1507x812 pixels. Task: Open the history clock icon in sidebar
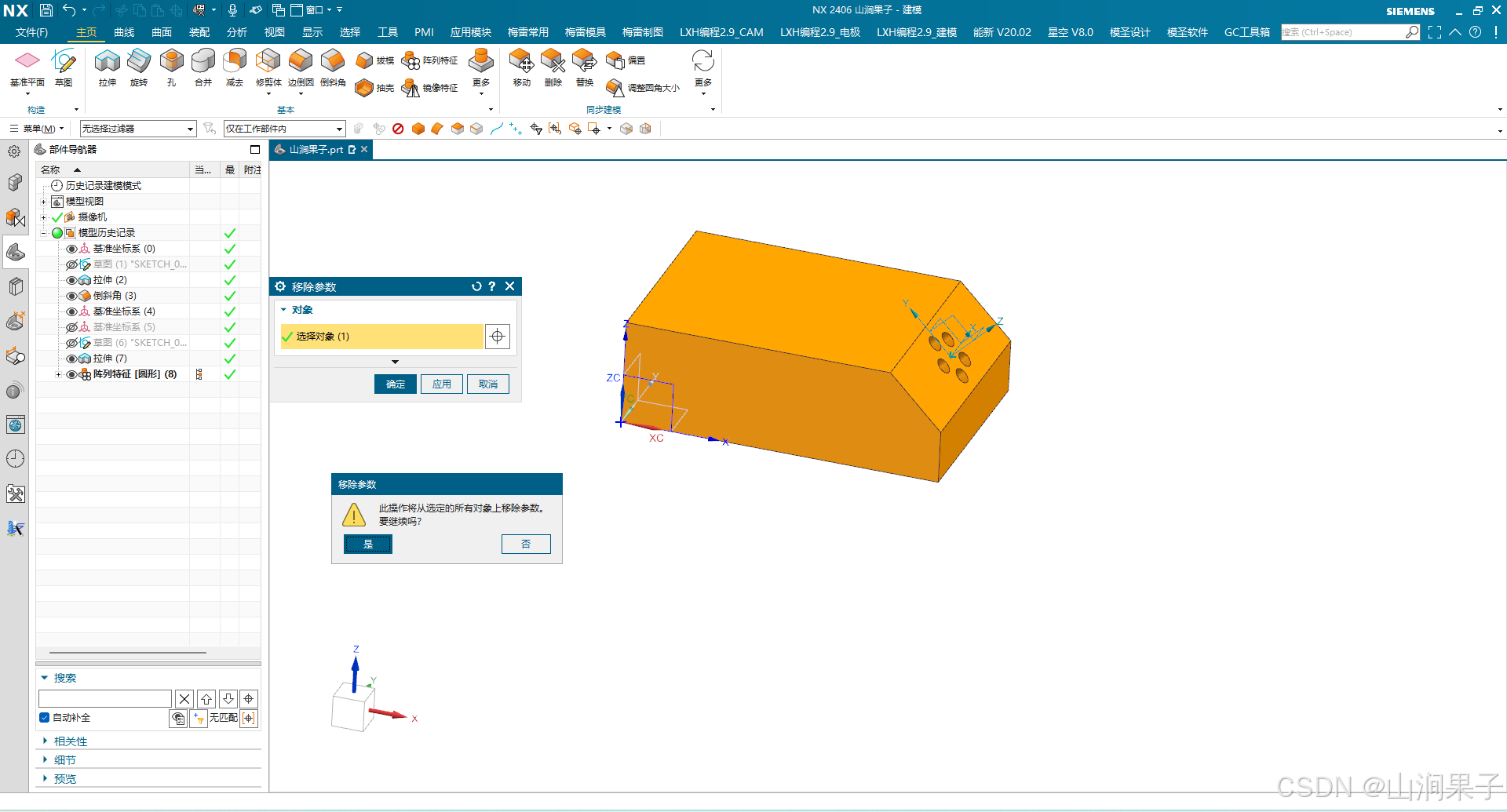[x=15, y=459]
